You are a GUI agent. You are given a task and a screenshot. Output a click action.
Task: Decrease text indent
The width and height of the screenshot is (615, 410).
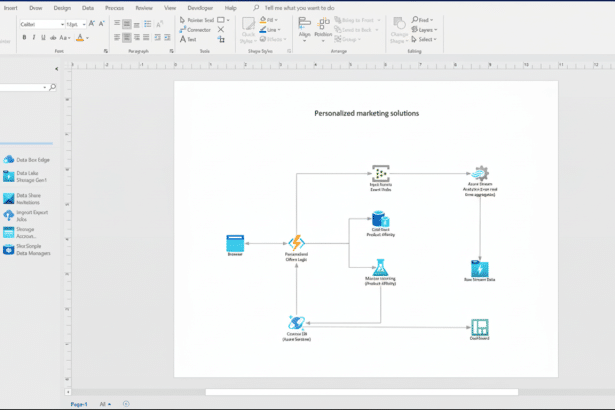coord(157,37)
